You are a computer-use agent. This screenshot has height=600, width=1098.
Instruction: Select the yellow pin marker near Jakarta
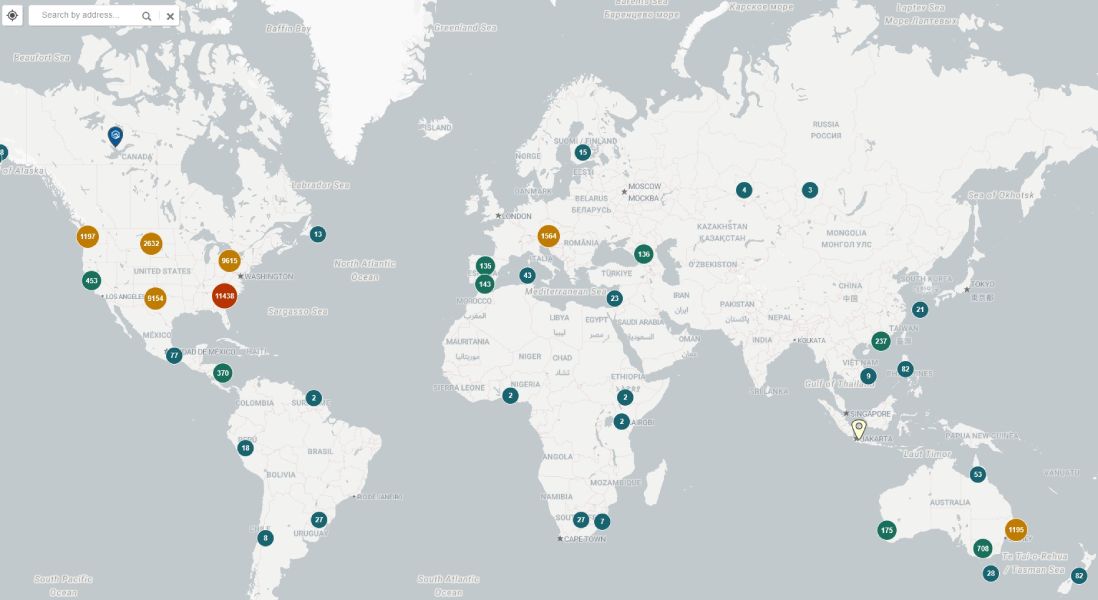[858, 428]
